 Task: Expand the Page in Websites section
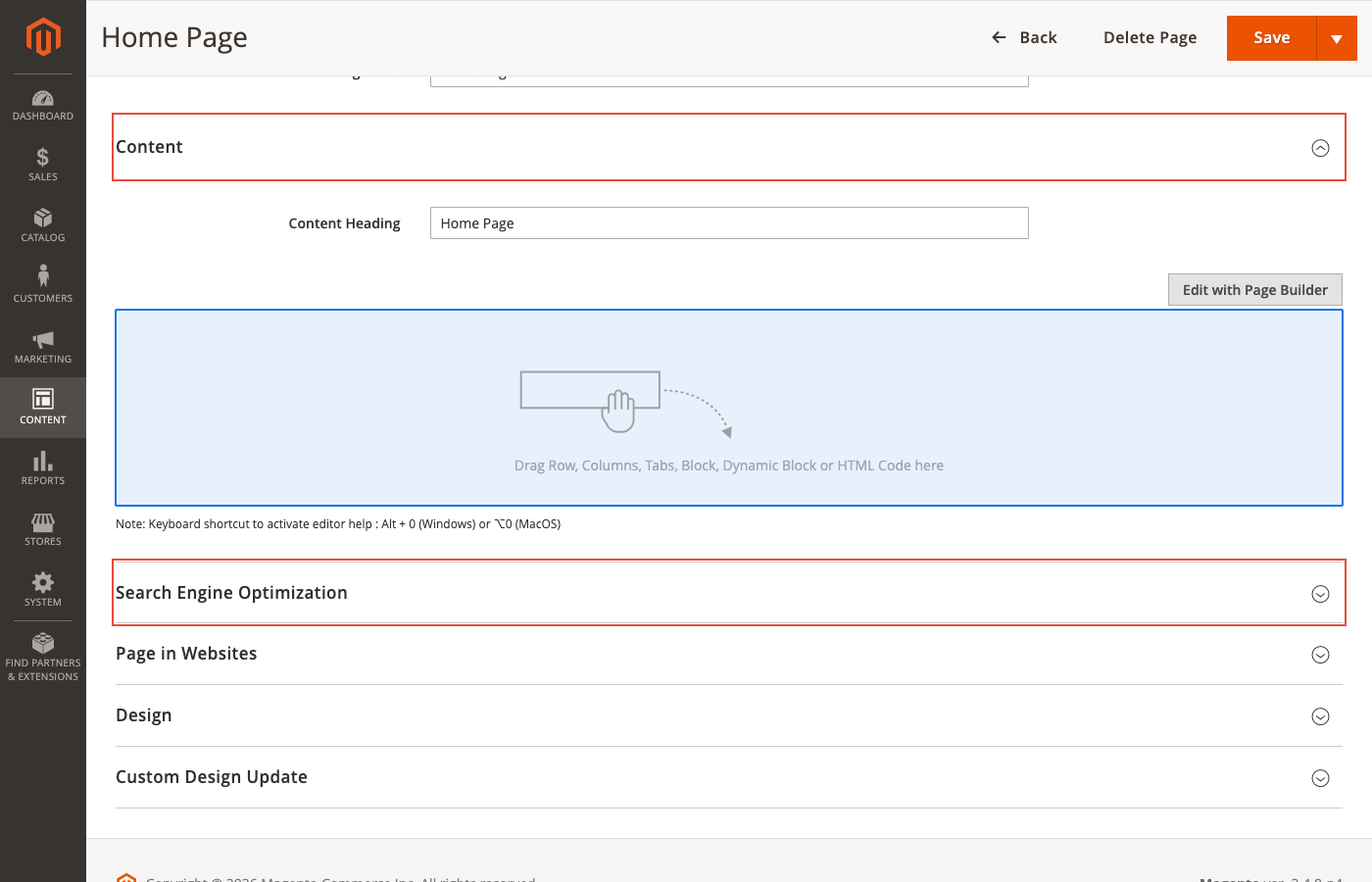[1320, 655]
